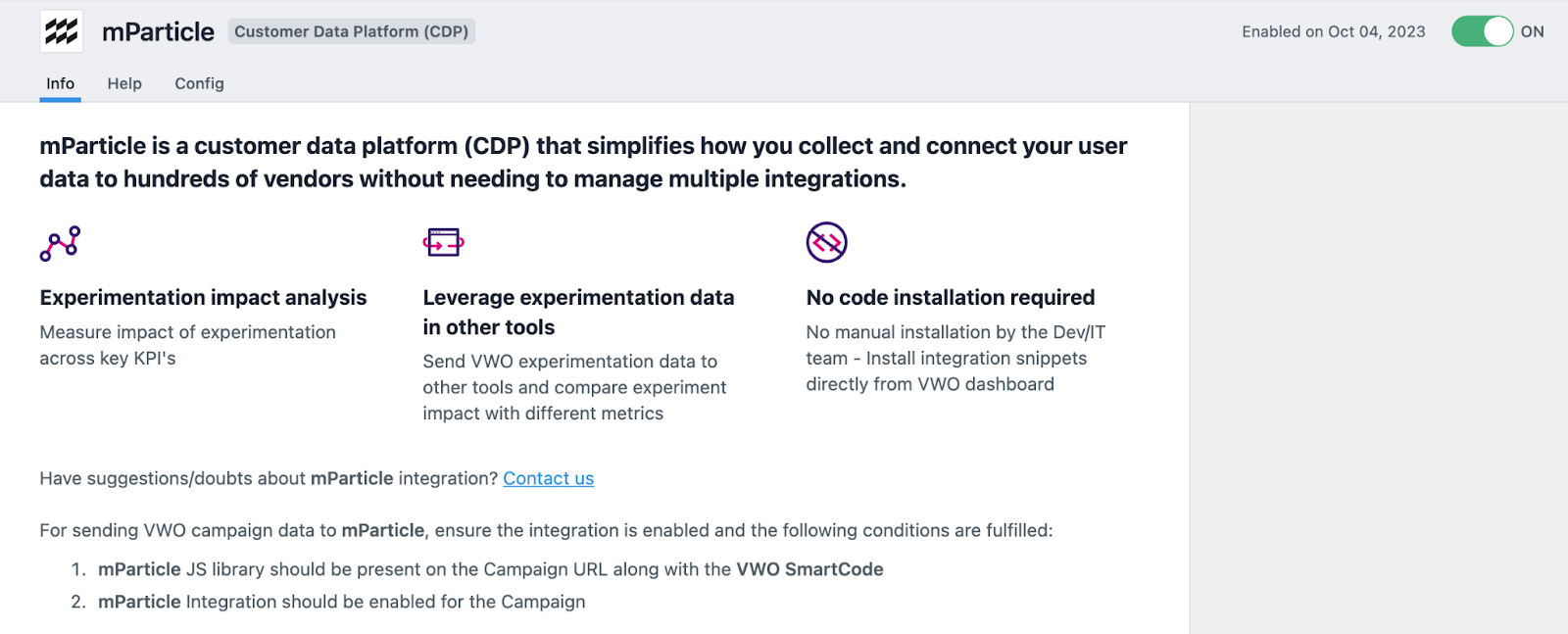Click the leverage experimentation data transfer icon
This screenshot has height=634, width=1568.
coord(444,242)
